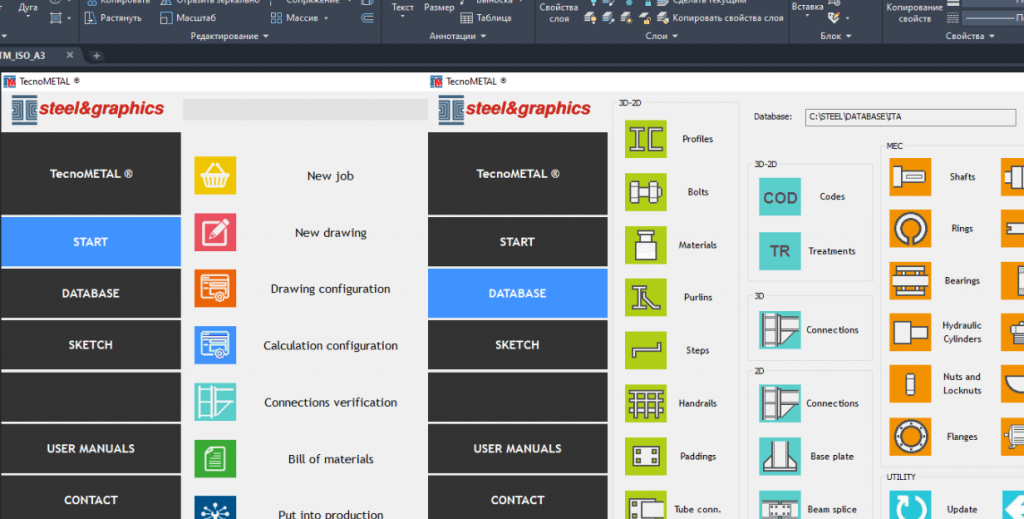
Task: Expand the Редактирование ribbon panel
Action: coord(230,36)
